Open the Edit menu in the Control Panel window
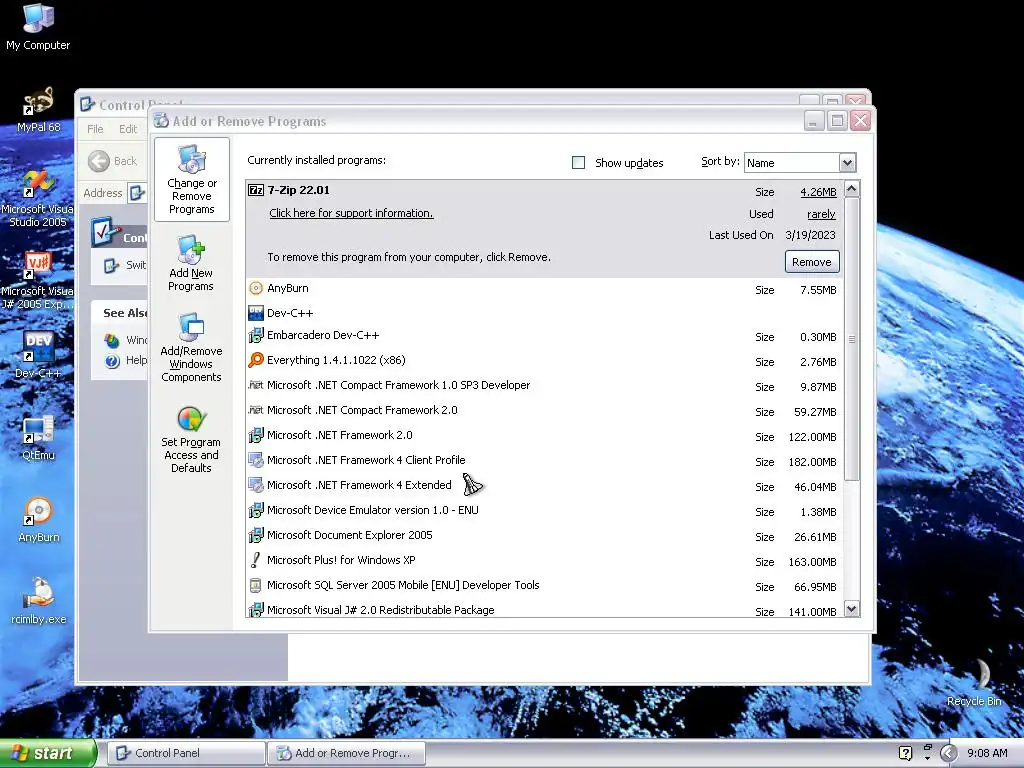The height and width of the screenshot is (768, 1024). [128, 129]
